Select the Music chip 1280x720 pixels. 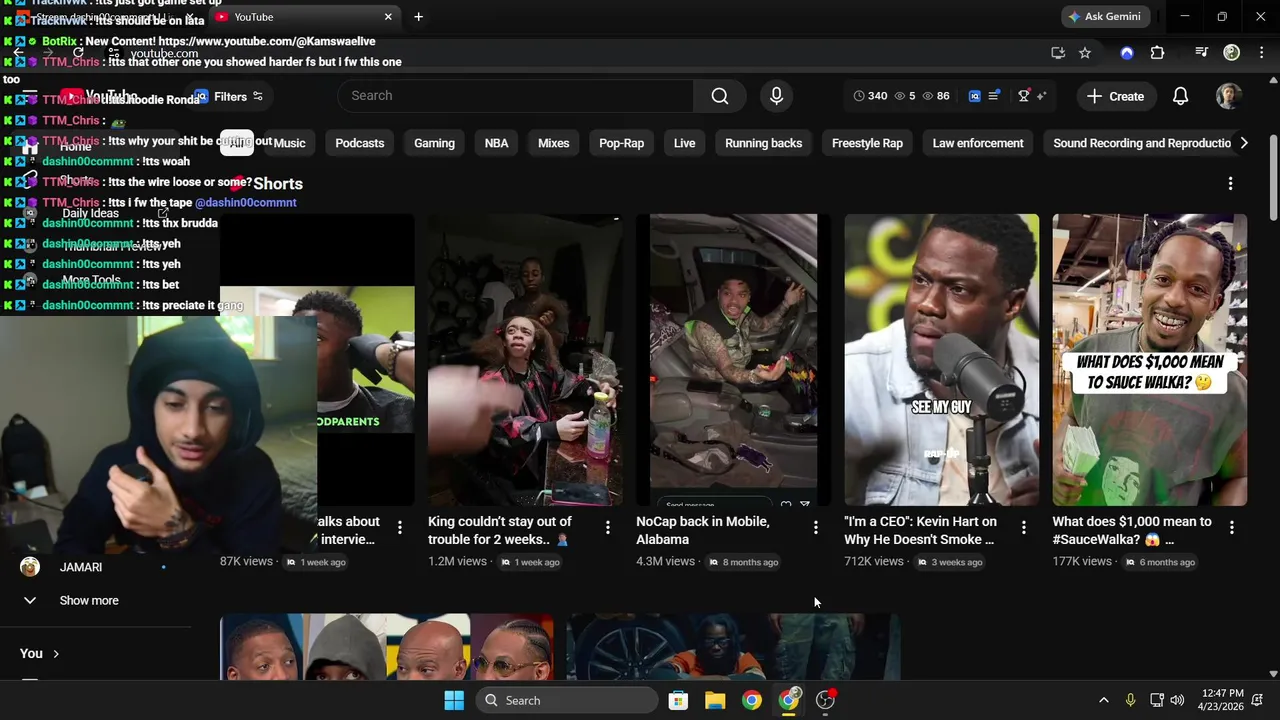pyautogui.click(x=289, y=143)
